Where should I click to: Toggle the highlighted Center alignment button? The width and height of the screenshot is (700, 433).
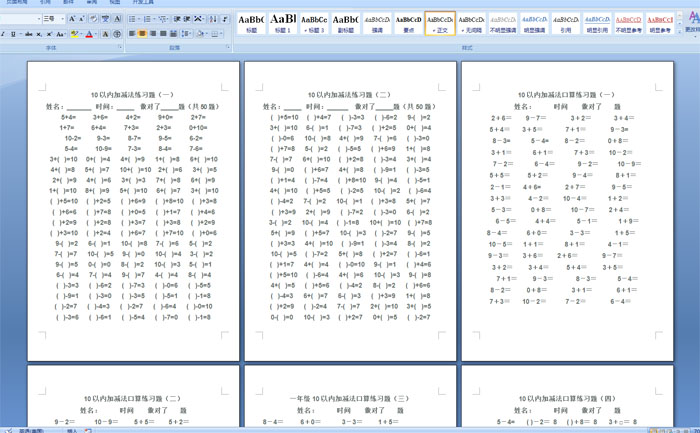pyautogui.click(x=142, y=34)
